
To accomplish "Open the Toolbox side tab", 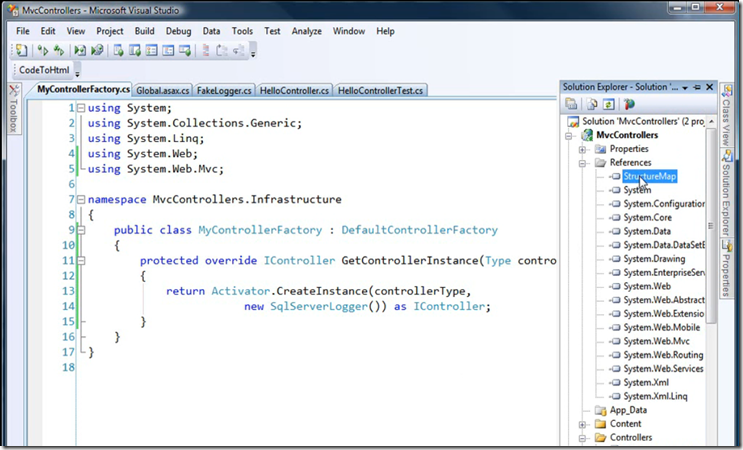I will click(14, 108).
